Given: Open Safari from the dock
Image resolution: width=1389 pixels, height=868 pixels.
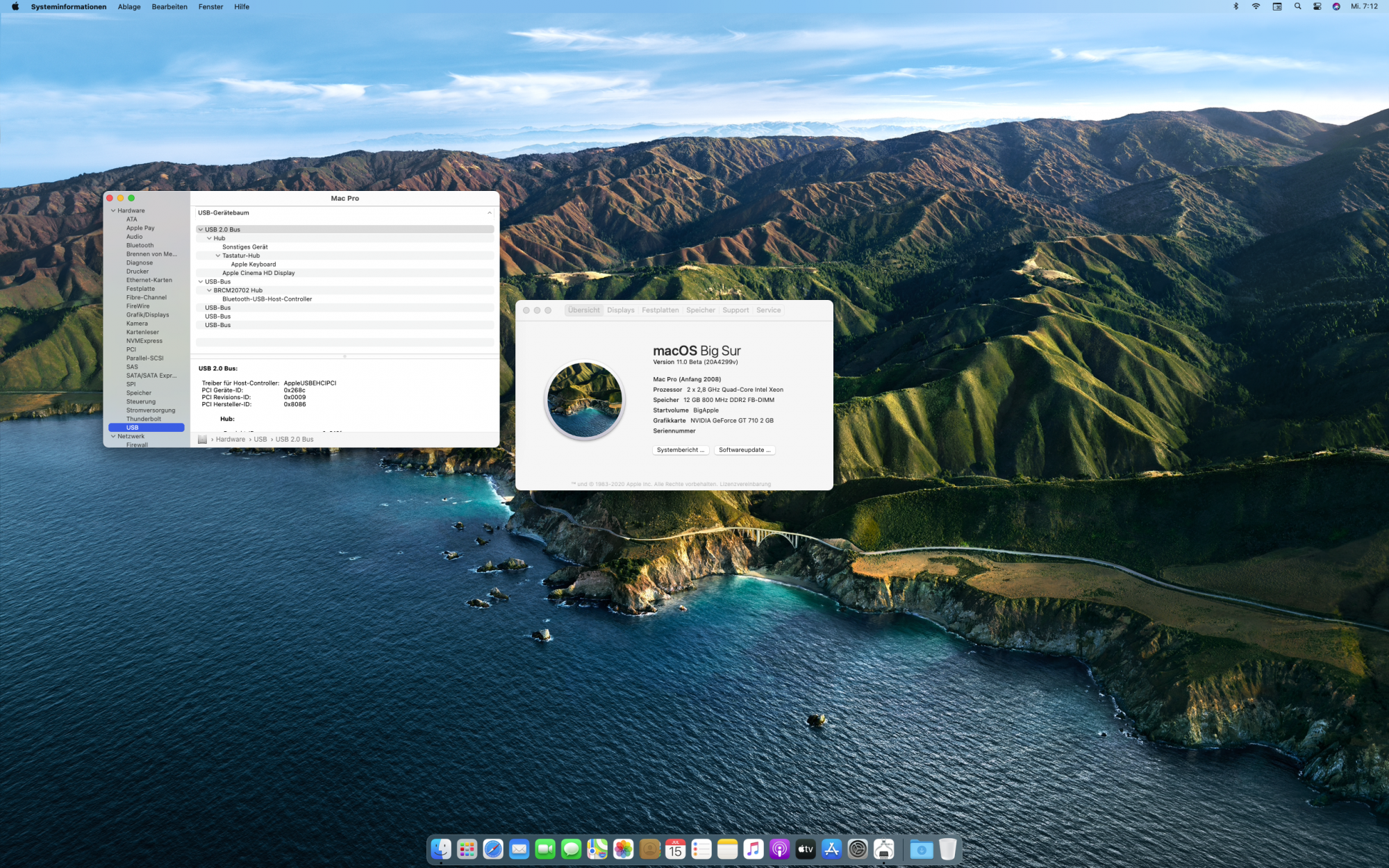Looking at the screenshot, I should (x=493, y=849).
